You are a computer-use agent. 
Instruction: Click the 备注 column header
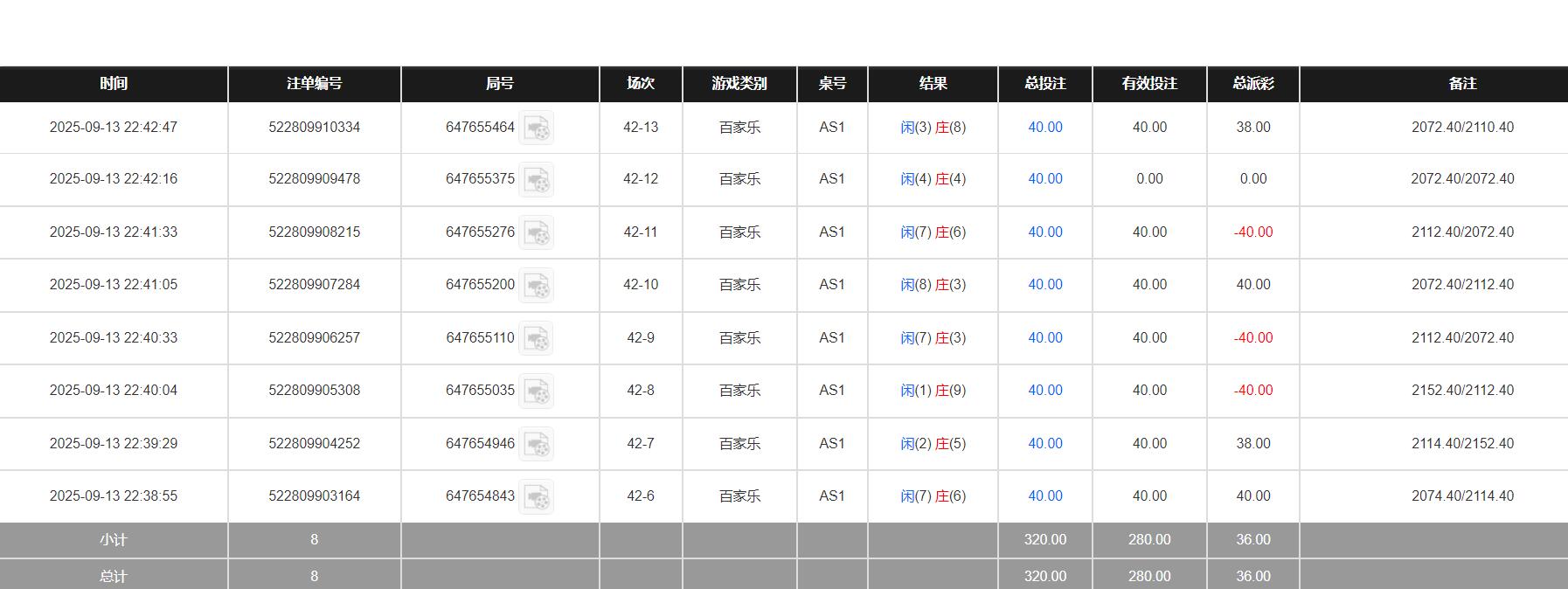1462,84
